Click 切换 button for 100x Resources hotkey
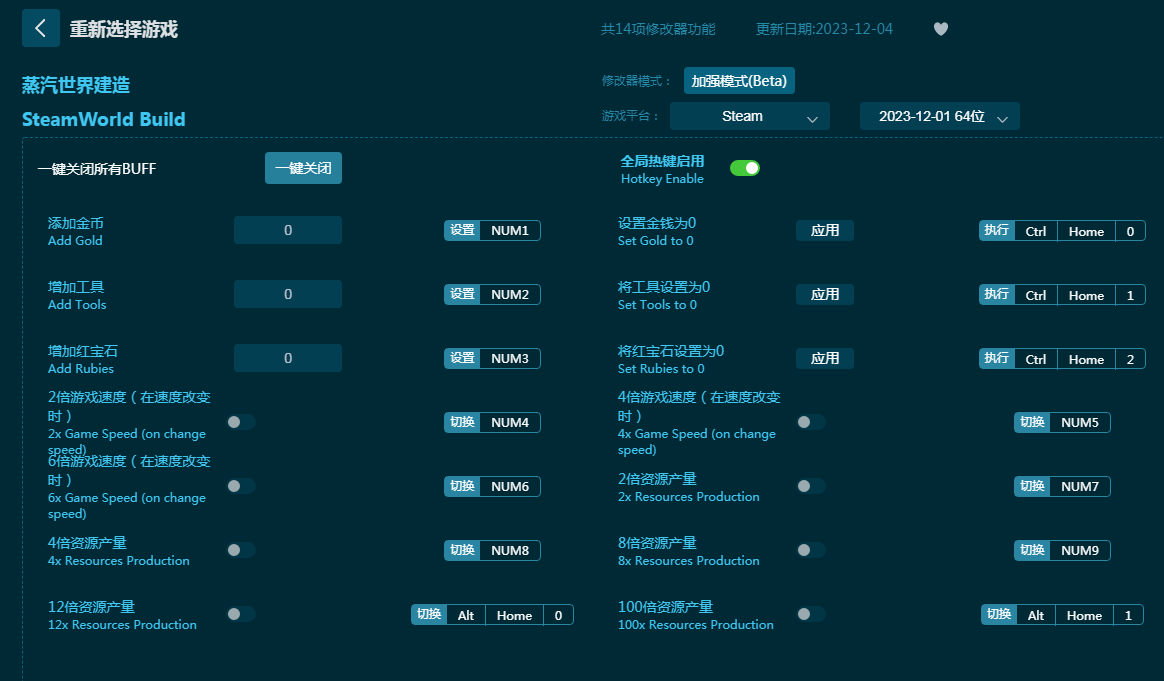The image size is (1164, 681). point(999,614)
